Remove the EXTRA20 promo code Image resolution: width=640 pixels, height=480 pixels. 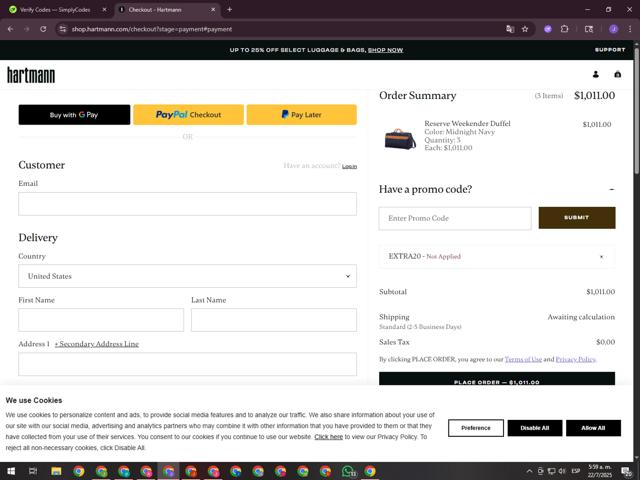[x=601, y=257]
